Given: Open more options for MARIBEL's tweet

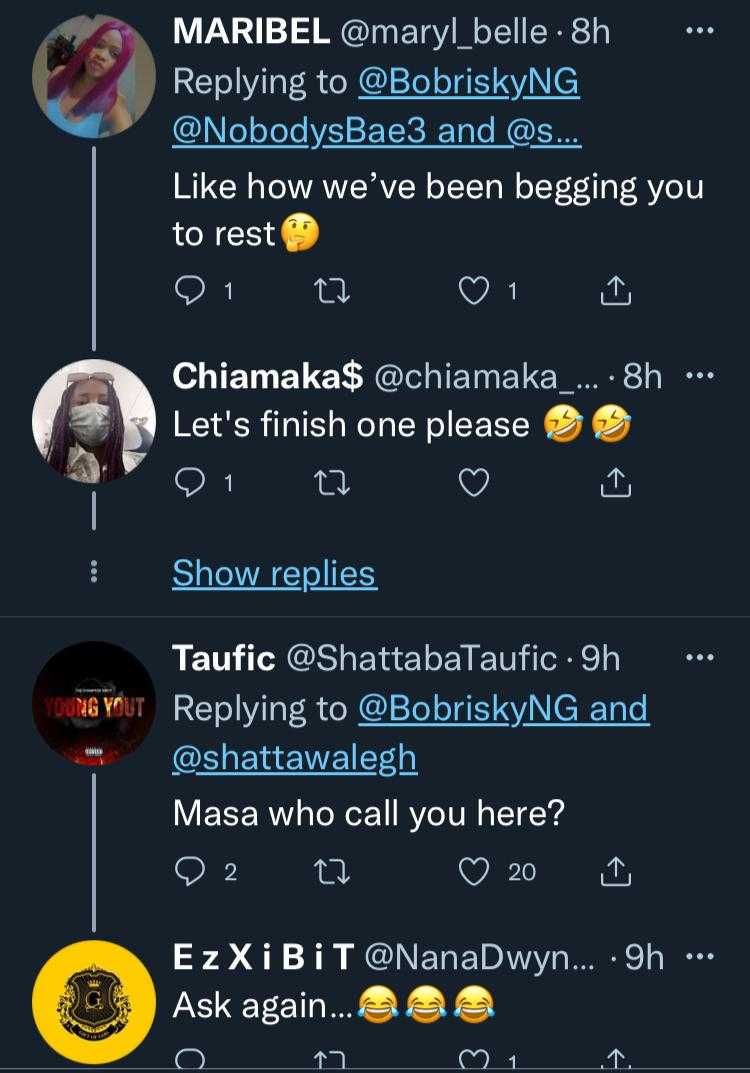Looking at the screenshot, I should pos(699,32).
